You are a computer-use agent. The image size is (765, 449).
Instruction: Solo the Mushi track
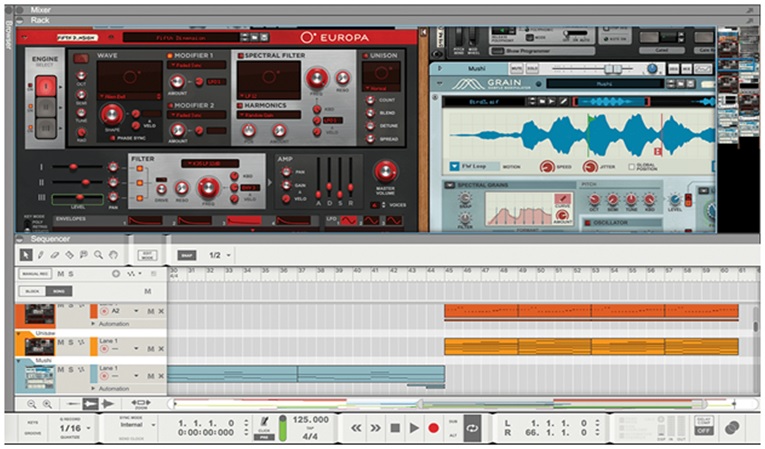click(x=70, y=369)
